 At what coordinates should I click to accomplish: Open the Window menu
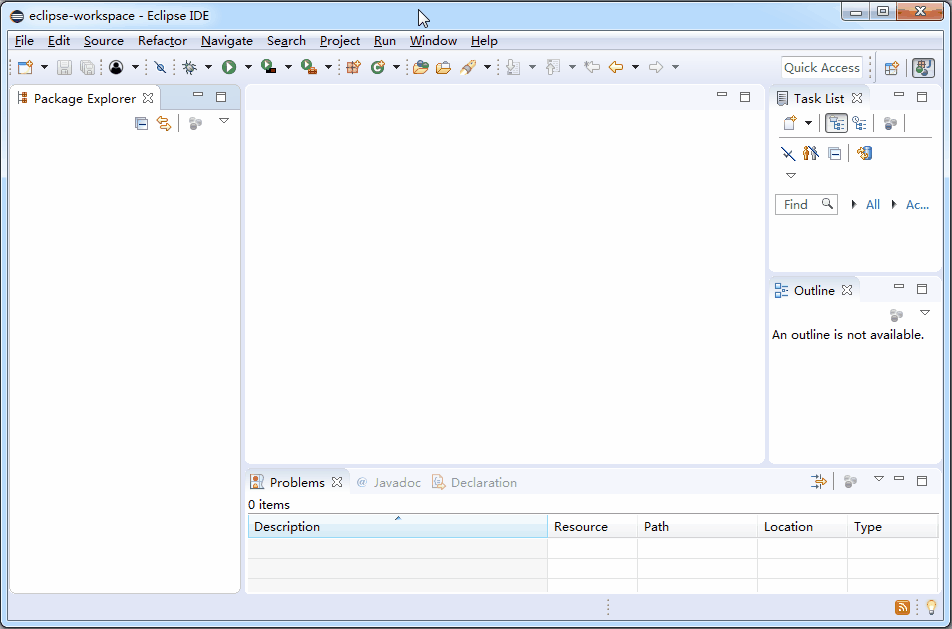(434, 41)
